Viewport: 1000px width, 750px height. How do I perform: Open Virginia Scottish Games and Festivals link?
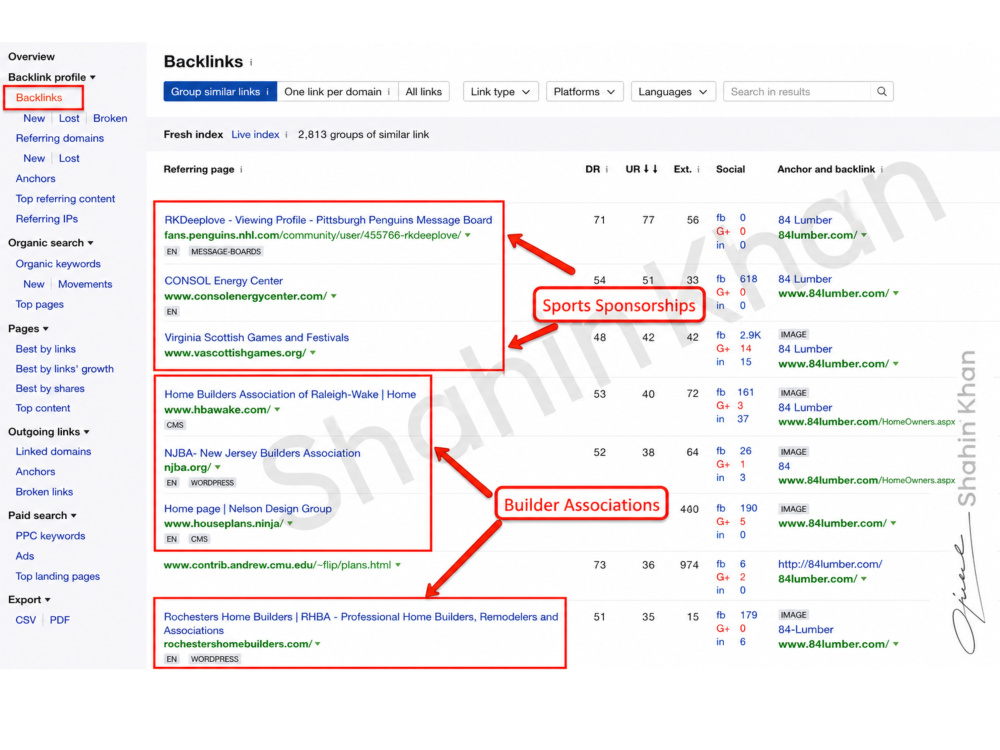(256, 337)
